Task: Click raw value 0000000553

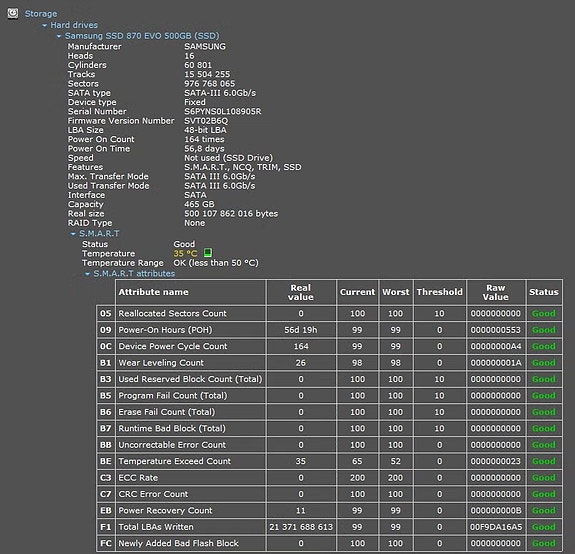Action: tap(496, 330)
